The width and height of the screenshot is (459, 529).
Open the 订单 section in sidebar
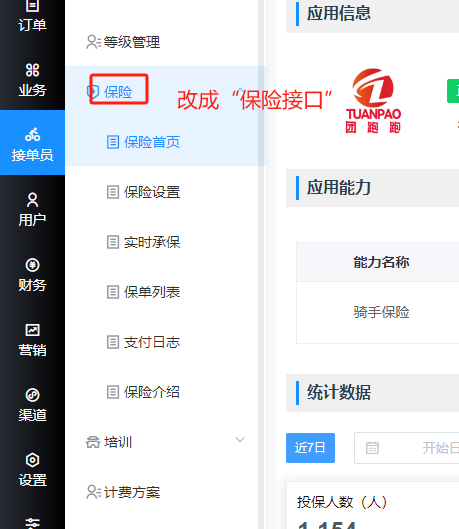(32, 17)
